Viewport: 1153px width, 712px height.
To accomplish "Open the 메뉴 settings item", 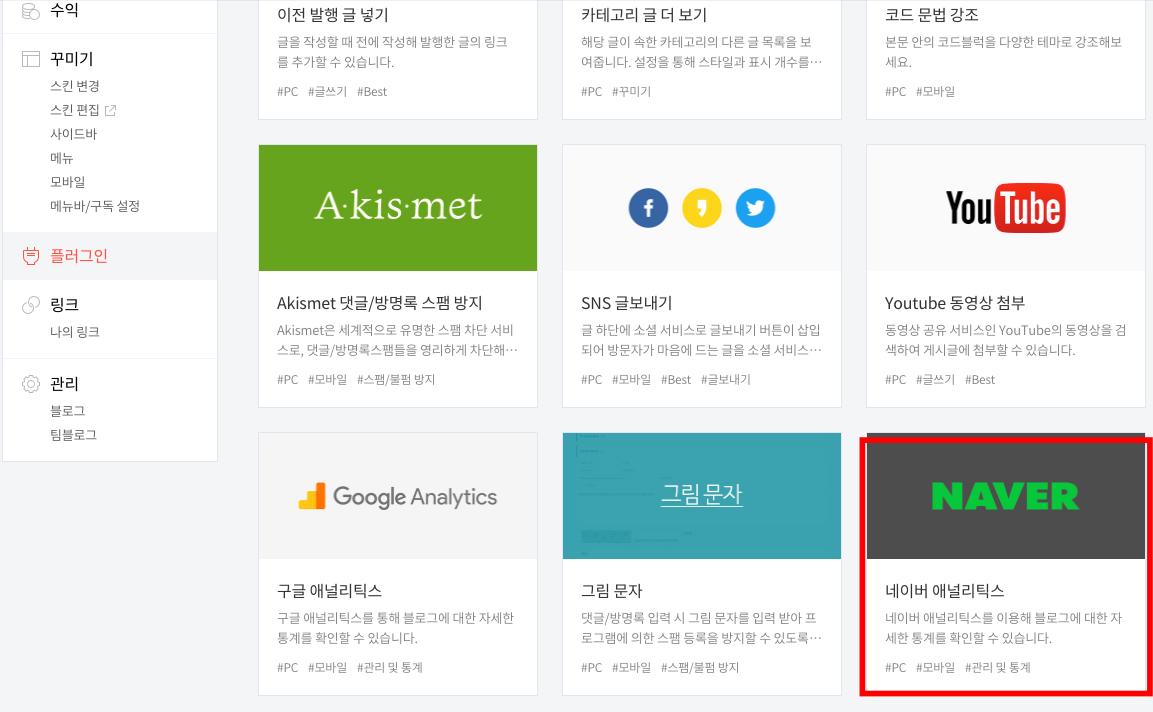I will coord(62,158).
